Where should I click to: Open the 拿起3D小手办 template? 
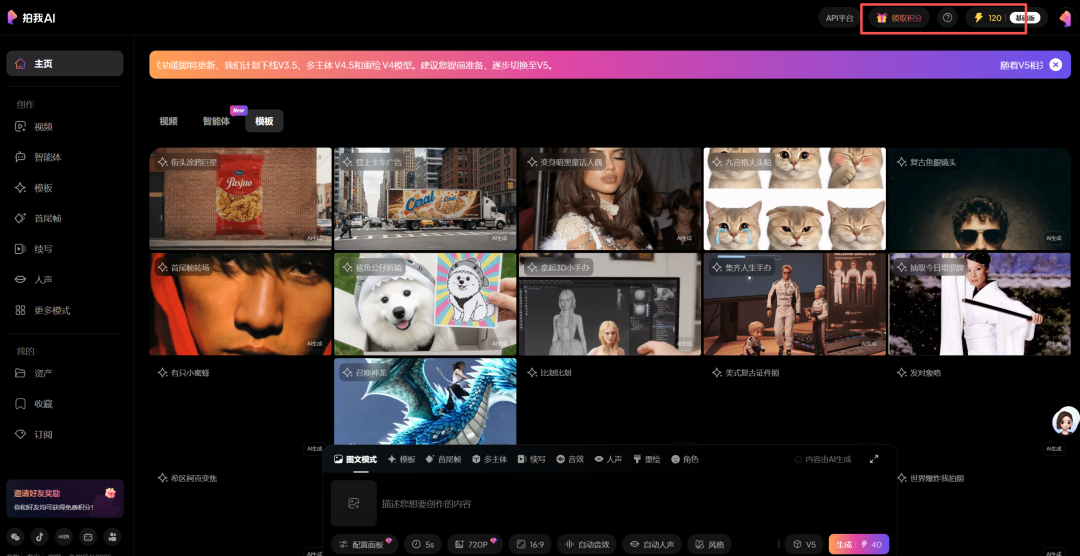pyautogui.click(x=610, y=304)
